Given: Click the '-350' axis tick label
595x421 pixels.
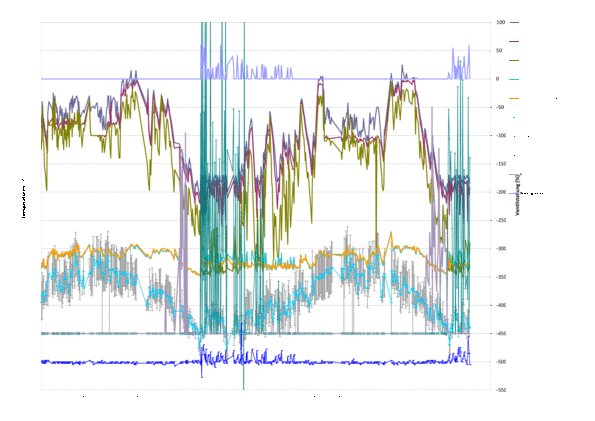Looking at the screenshot, I should (x=501, y=277).
